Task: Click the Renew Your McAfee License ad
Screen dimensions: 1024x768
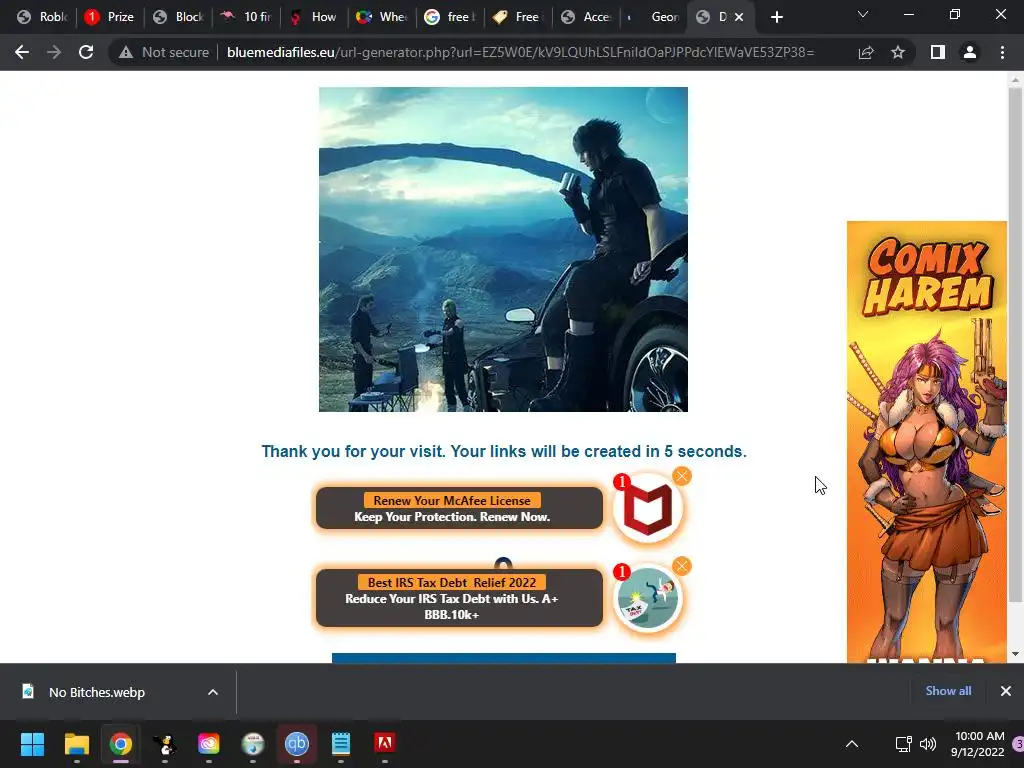Action: point(459,508)
